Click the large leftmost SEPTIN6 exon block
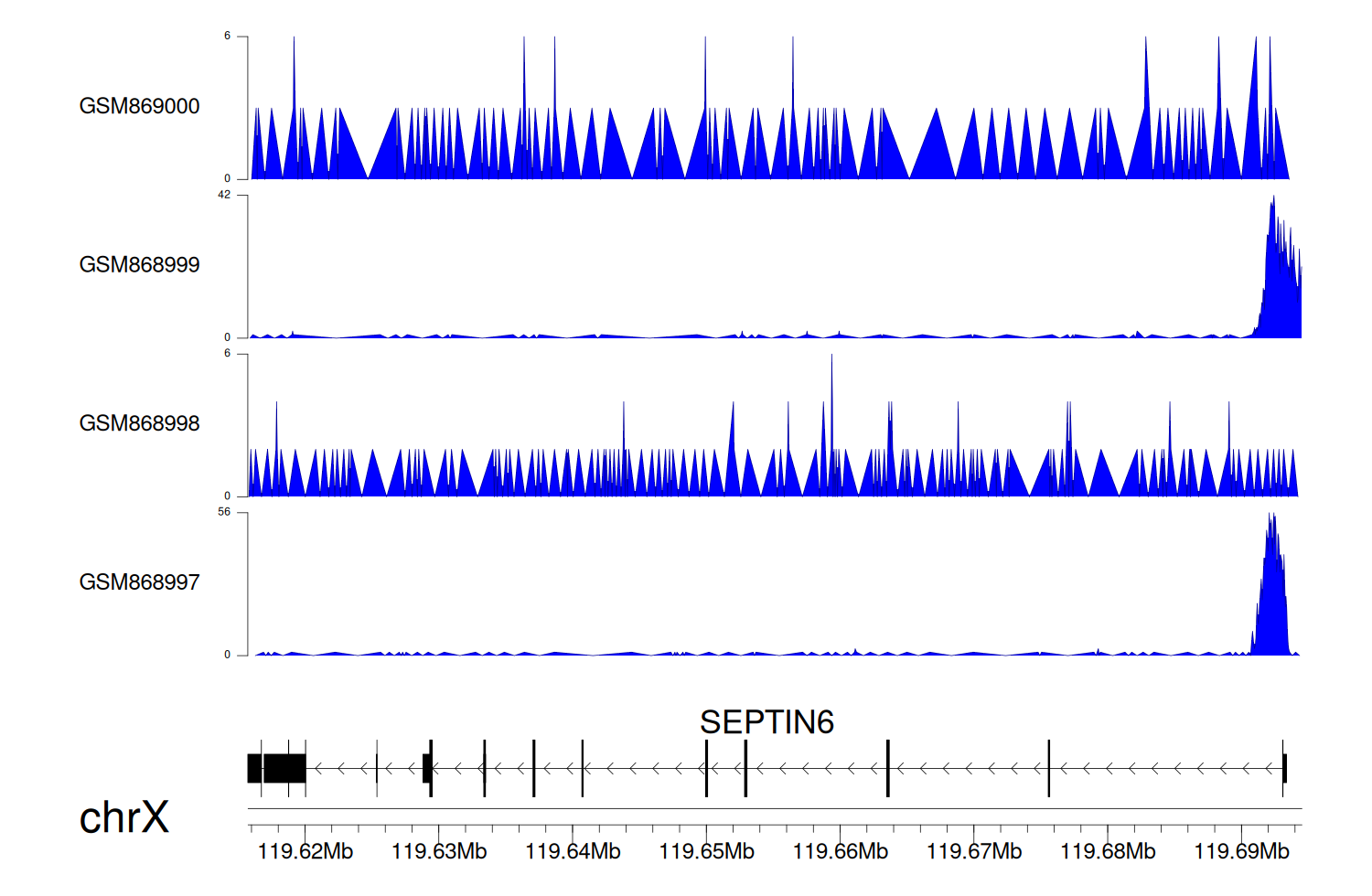Viewport: 1372px width, 896px height. coord(284,768)
